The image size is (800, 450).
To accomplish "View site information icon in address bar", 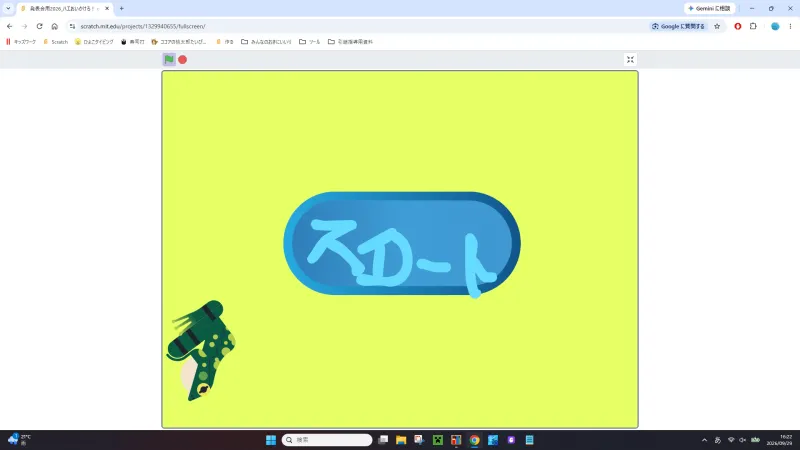I will pyautogui.click(x=72, y=26).
